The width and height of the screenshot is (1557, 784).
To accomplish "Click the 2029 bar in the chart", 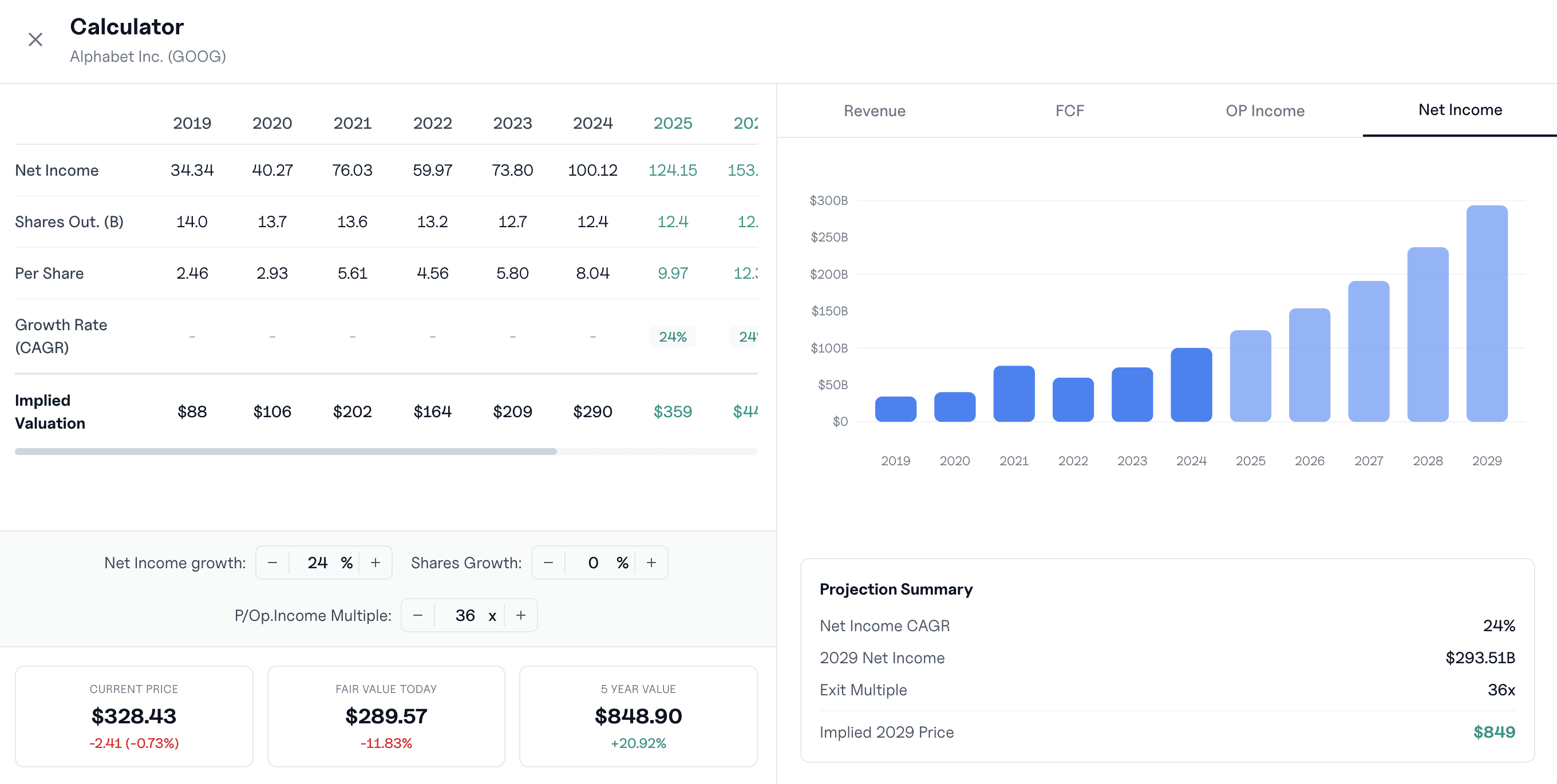I will click(1488, 308).
